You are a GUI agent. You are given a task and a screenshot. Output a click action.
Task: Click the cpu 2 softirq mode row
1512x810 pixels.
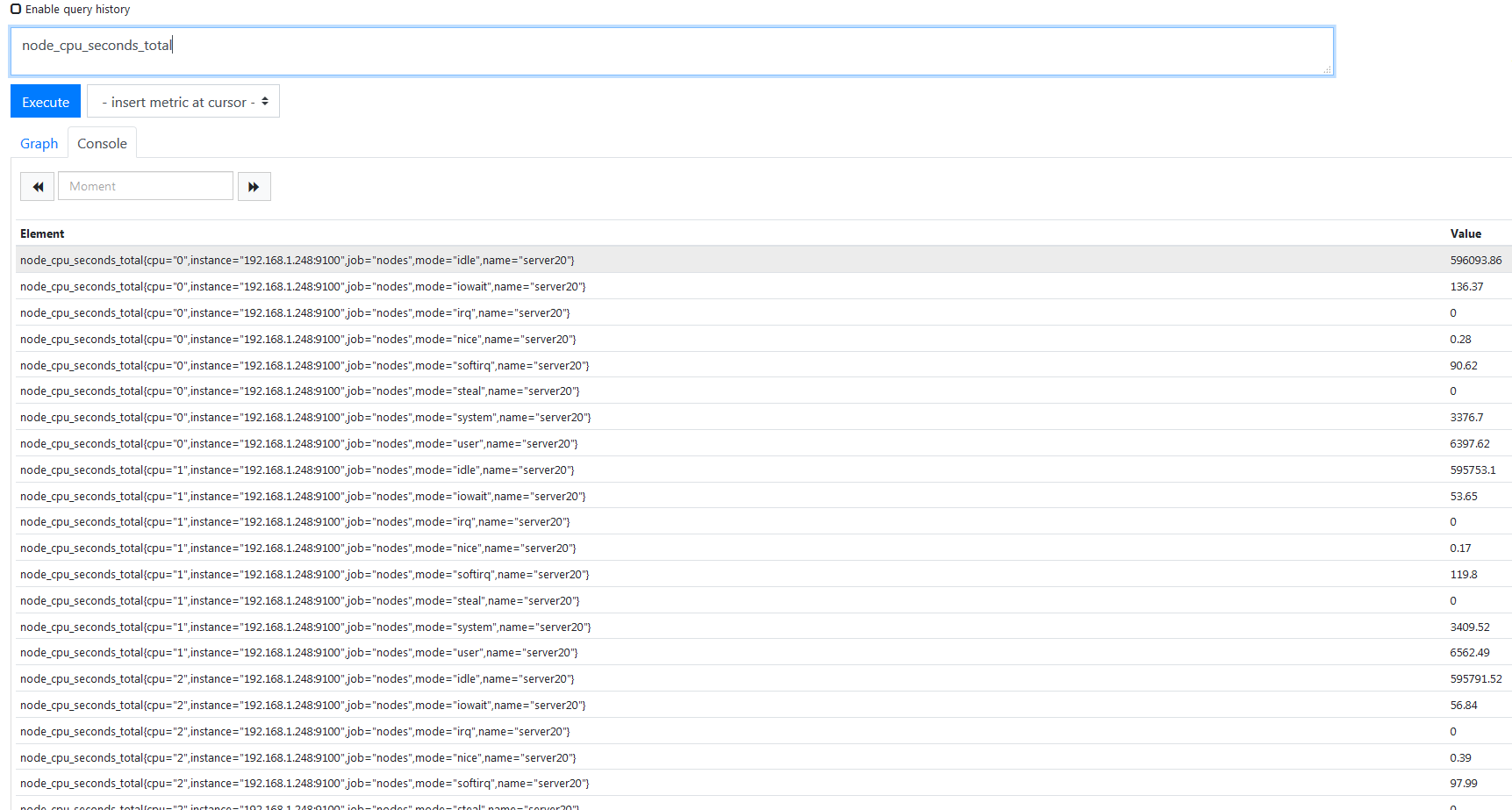tap(305, 784)
